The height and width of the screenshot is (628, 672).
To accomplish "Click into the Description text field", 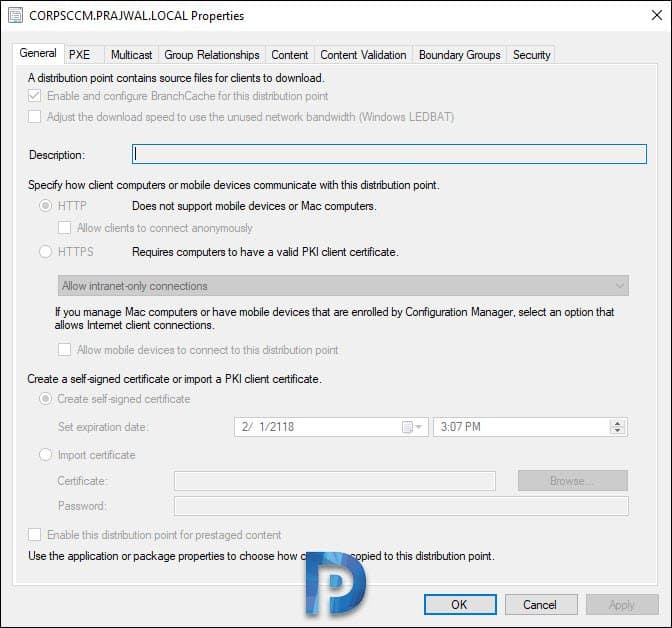I will (389, 154).
